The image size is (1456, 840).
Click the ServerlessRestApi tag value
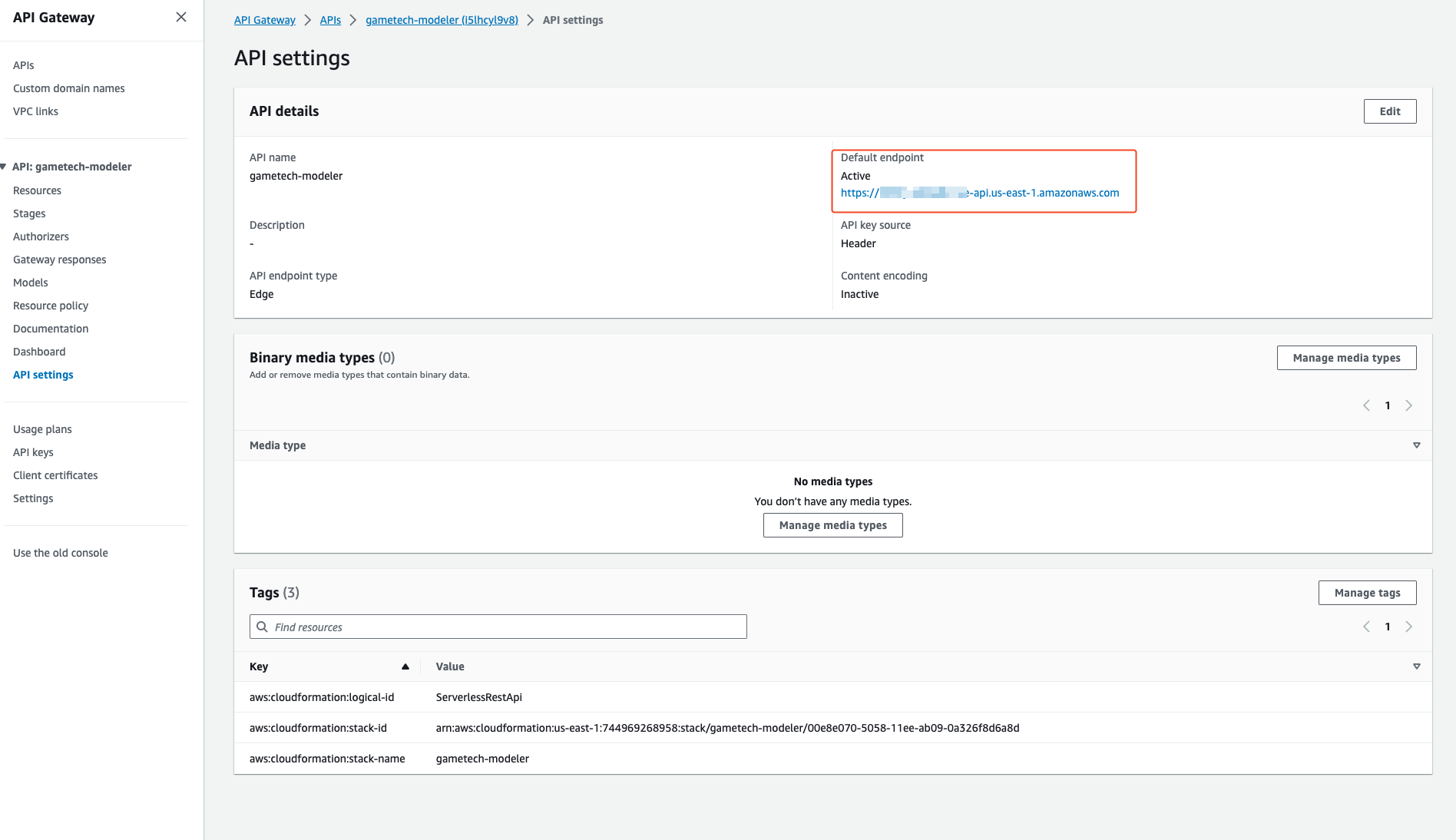479,697
